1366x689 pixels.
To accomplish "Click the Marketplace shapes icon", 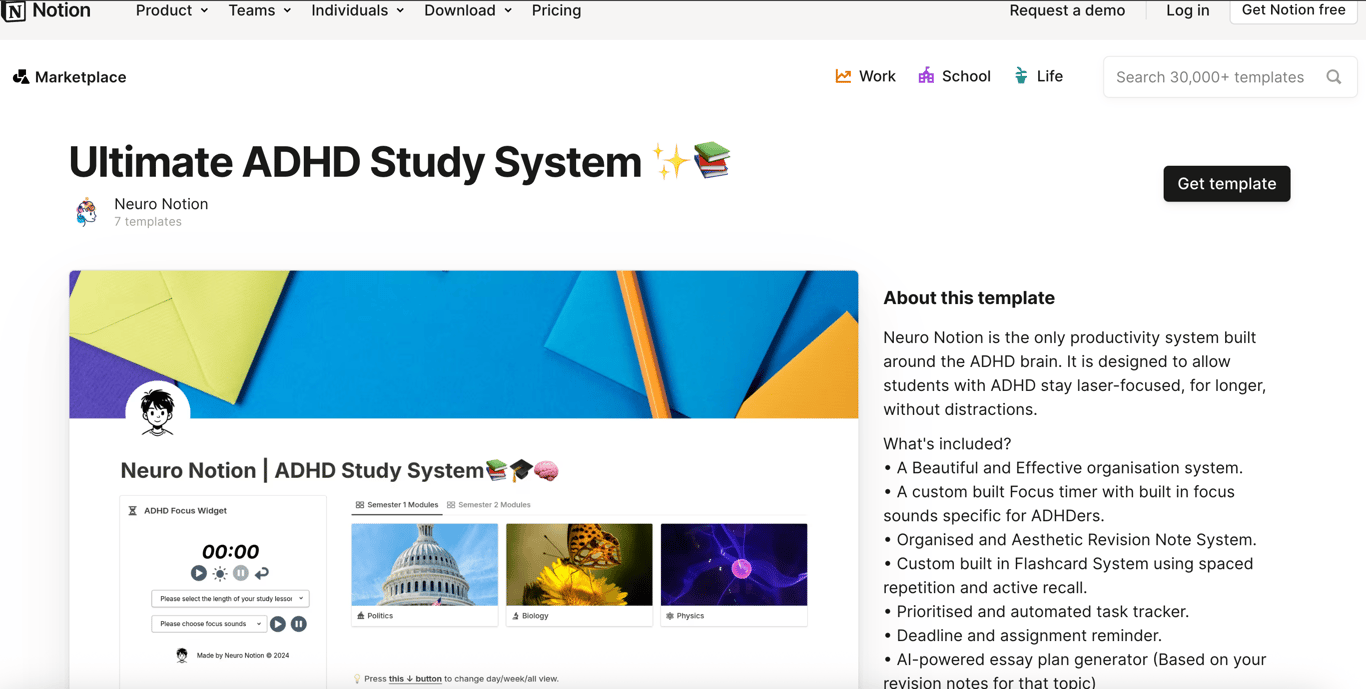I will click(x=20, y=77).
